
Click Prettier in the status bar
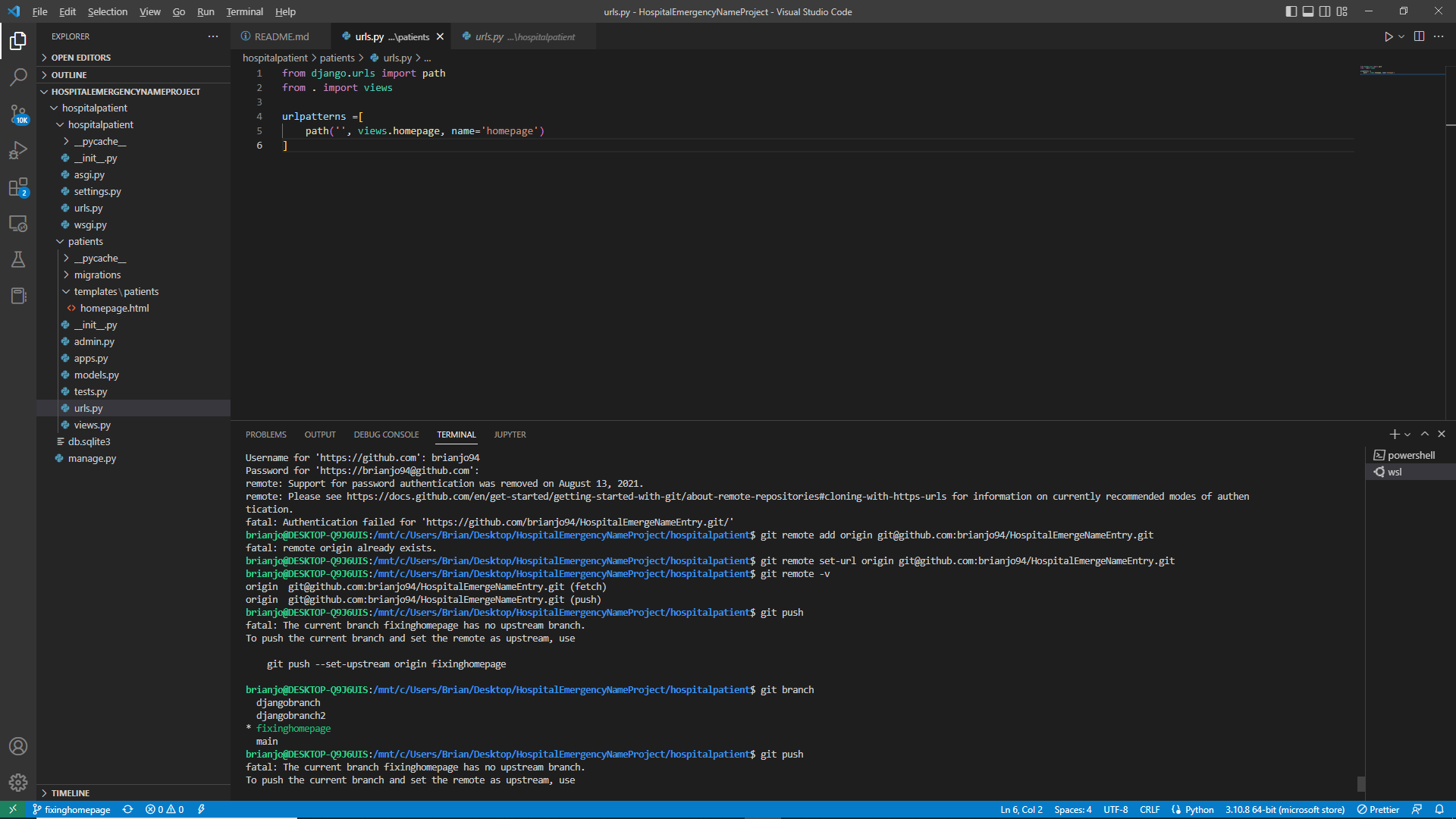point(1380,809)
